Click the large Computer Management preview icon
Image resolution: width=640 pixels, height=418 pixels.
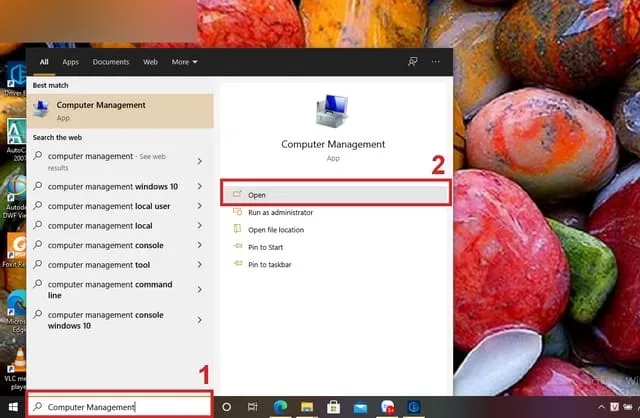tap(332, 111)
